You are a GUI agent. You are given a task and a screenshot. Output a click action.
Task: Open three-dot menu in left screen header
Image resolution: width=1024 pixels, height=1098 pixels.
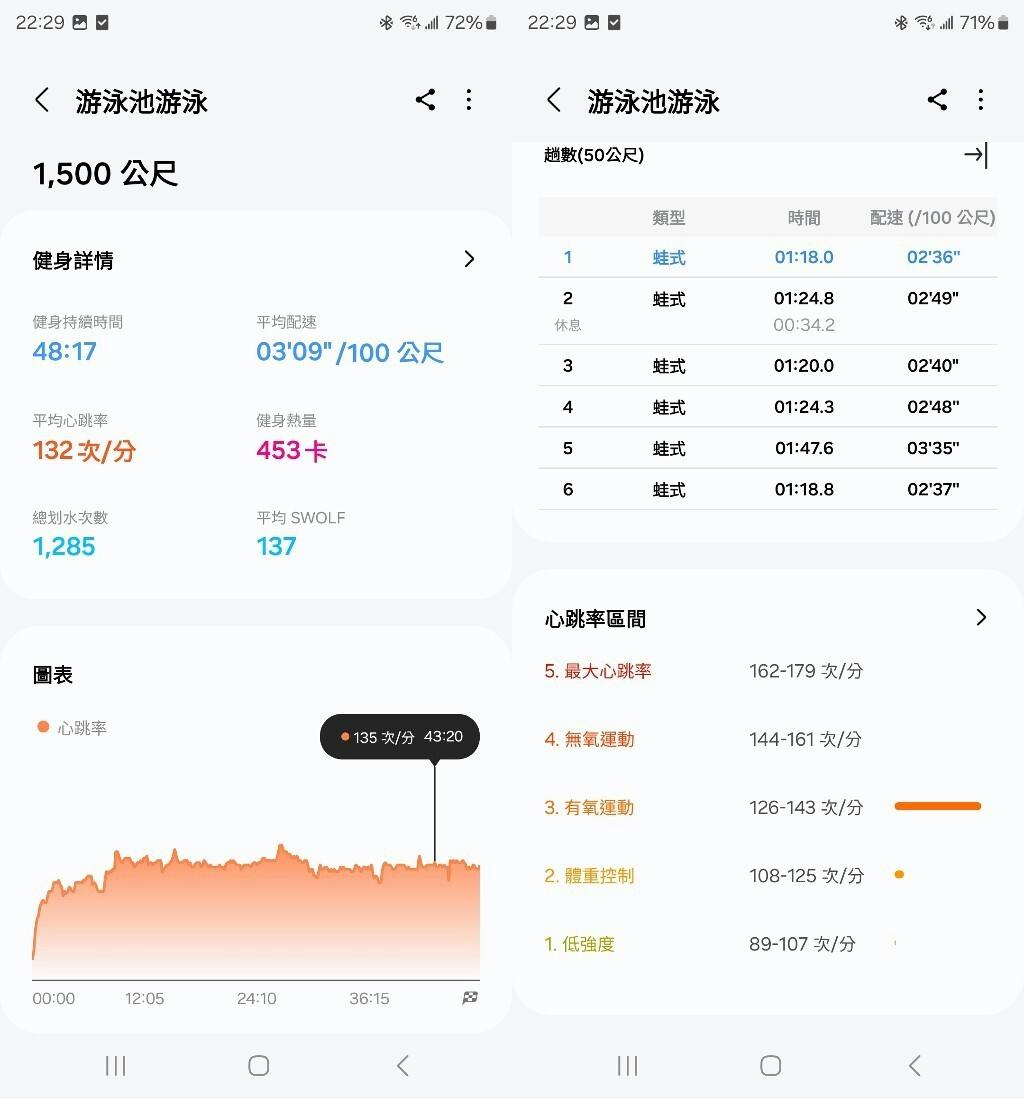coord(469,100)
